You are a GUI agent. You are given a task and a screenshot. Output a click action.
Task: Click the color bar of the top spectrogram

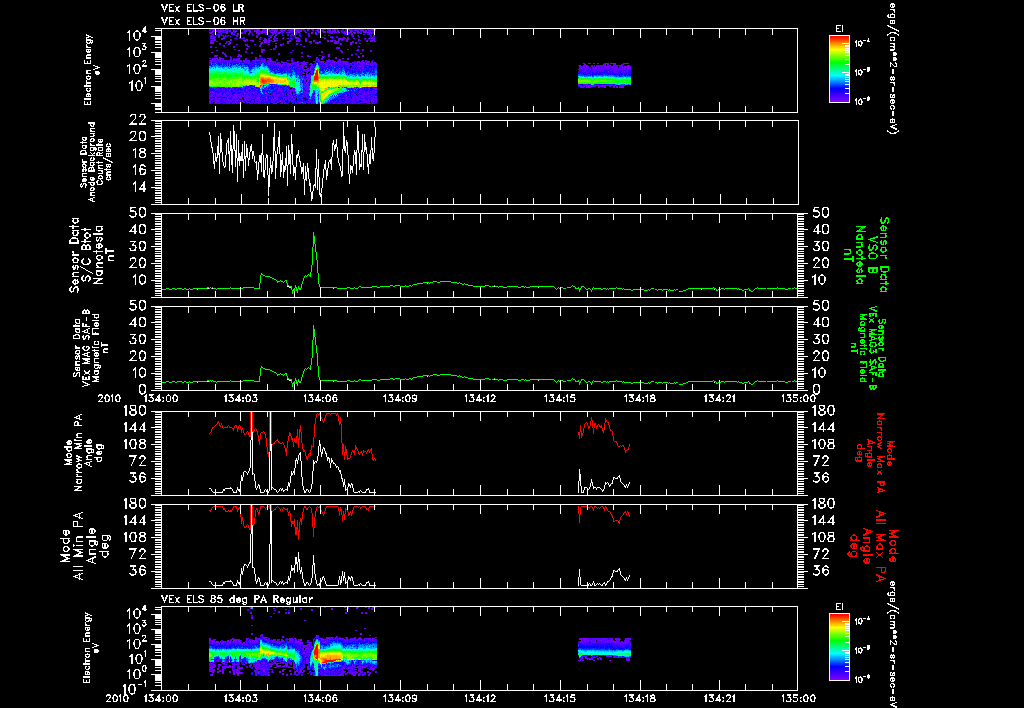tap(839, 69)
